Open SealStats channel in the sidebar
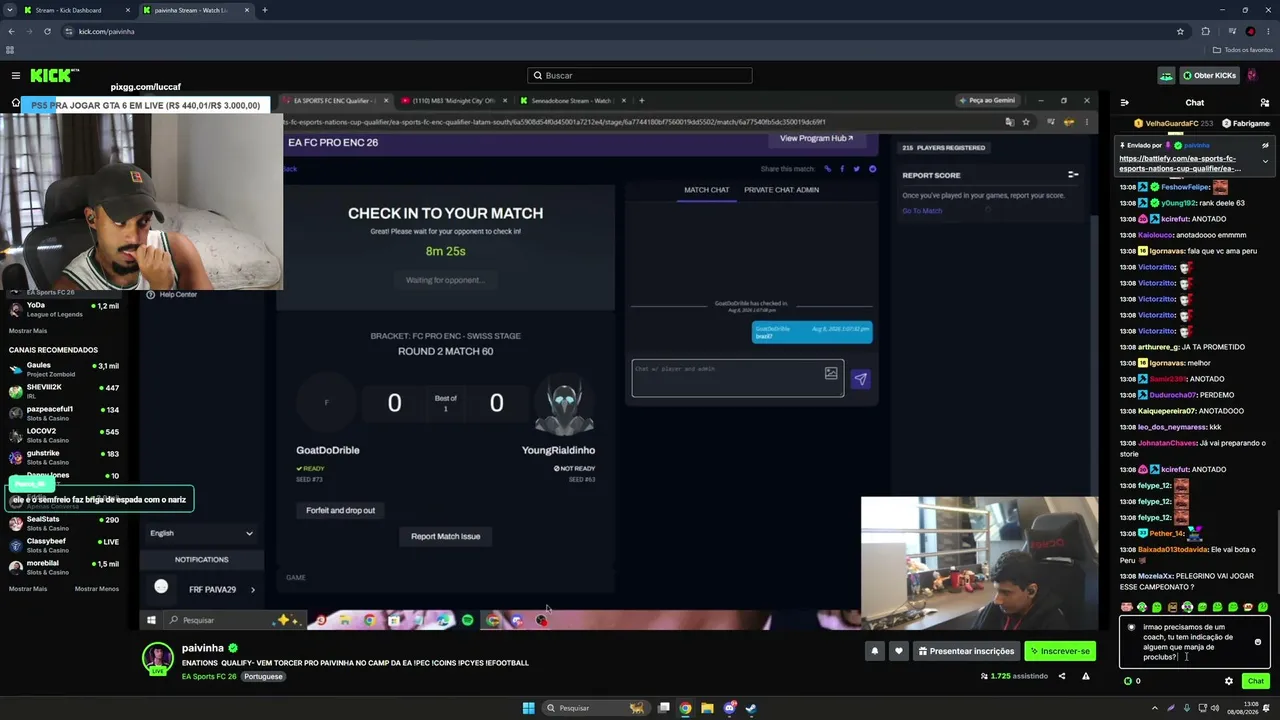This screenshot has height=720, width=1280. (64, 524)
